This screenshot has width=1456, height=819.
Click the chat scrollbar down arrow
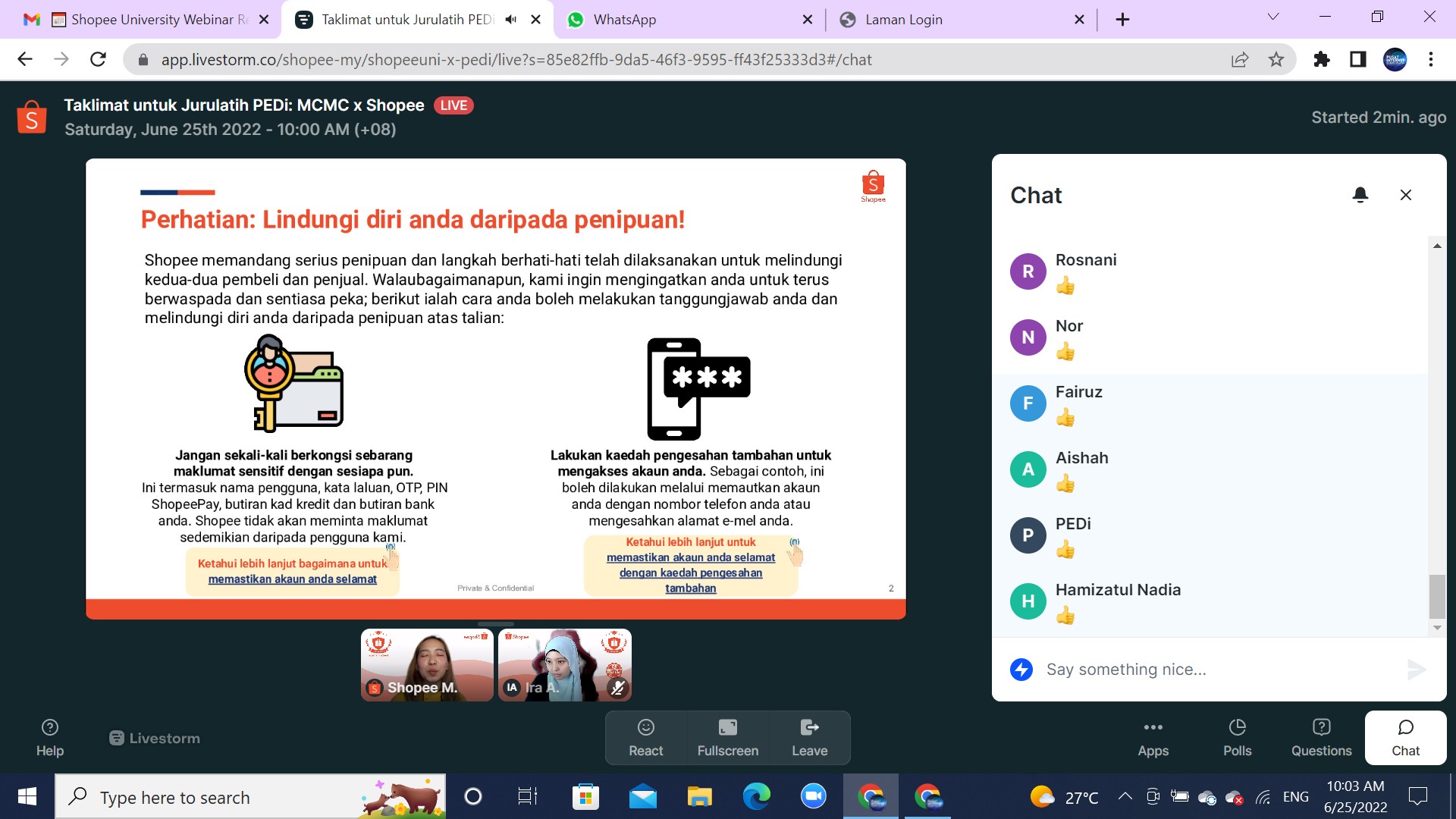[x=1436, y=628]
